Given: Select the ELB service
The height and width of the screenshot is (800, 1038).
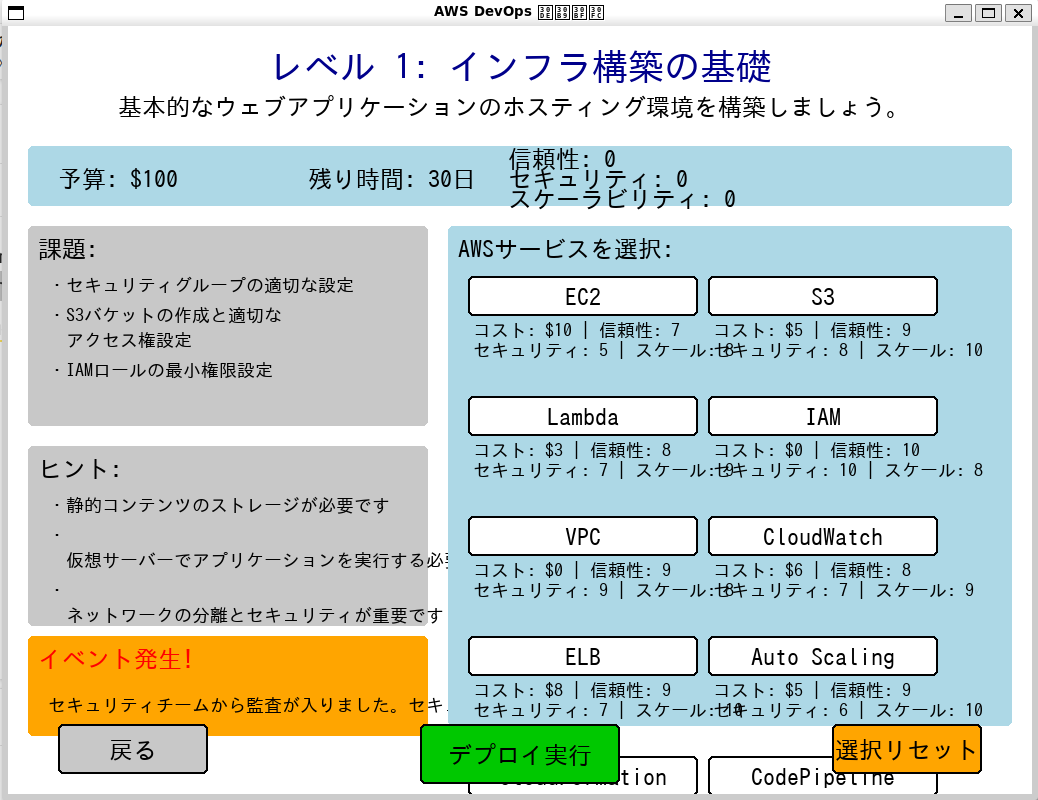Looking at the screenshot, I should [581, 656].
